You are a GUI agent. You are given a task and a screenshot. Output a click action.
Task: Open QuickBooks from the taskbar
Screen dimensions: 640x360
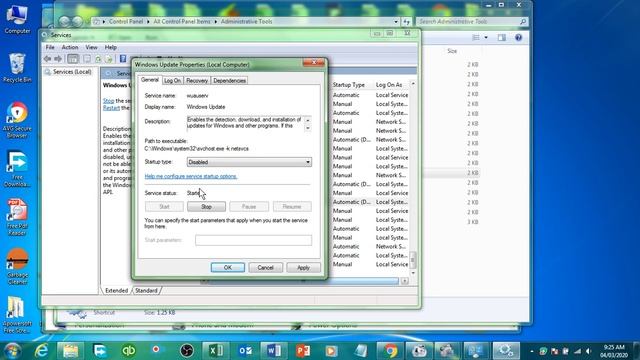click(129, 351)
